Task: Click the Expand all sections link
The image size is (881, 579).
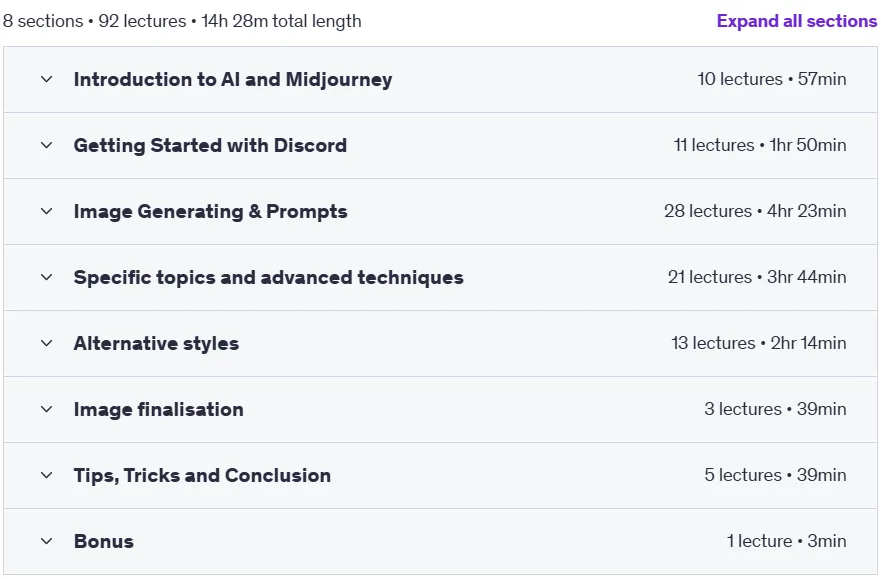Action: (x=797, y=21)
